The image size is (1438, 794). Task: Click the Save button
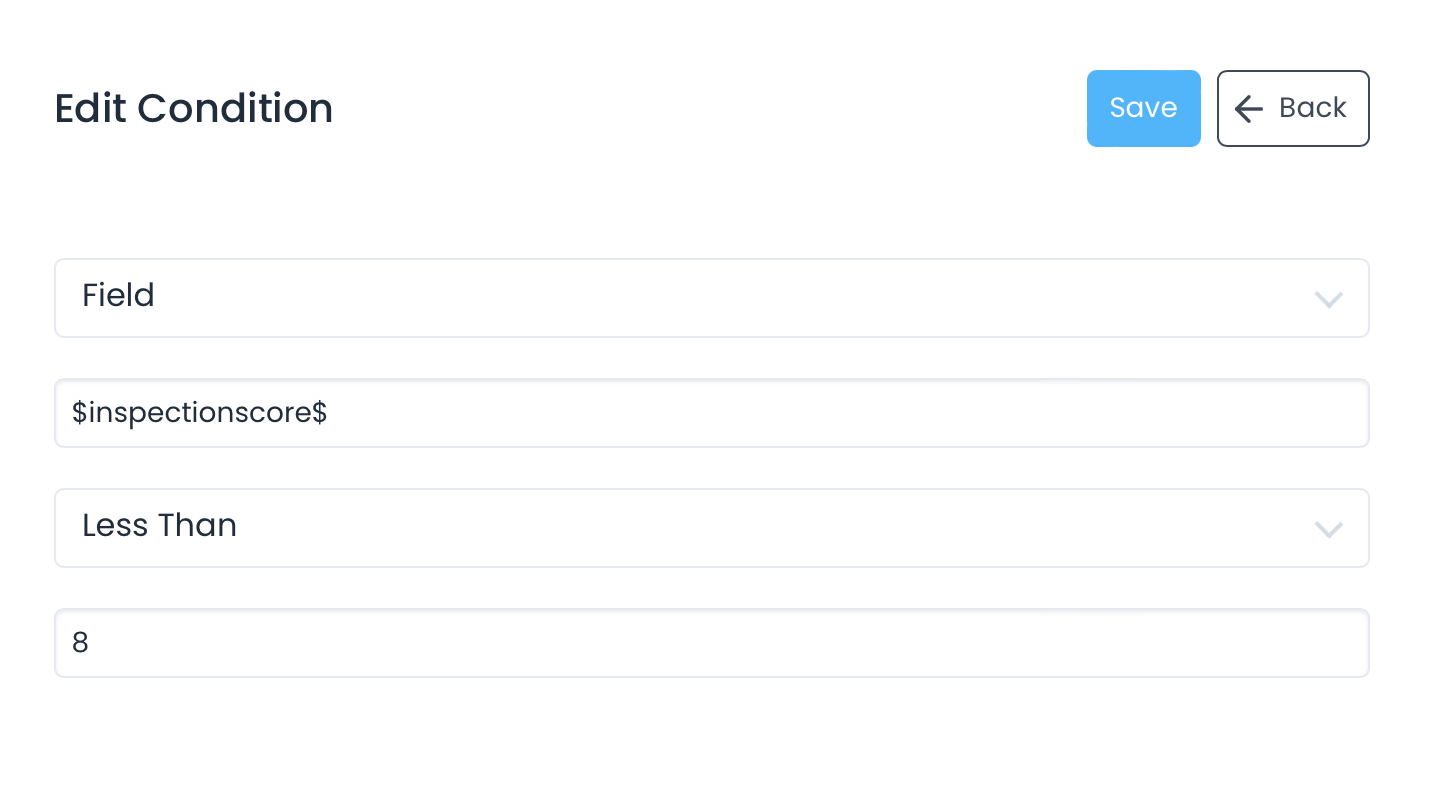click(1143, 108)
